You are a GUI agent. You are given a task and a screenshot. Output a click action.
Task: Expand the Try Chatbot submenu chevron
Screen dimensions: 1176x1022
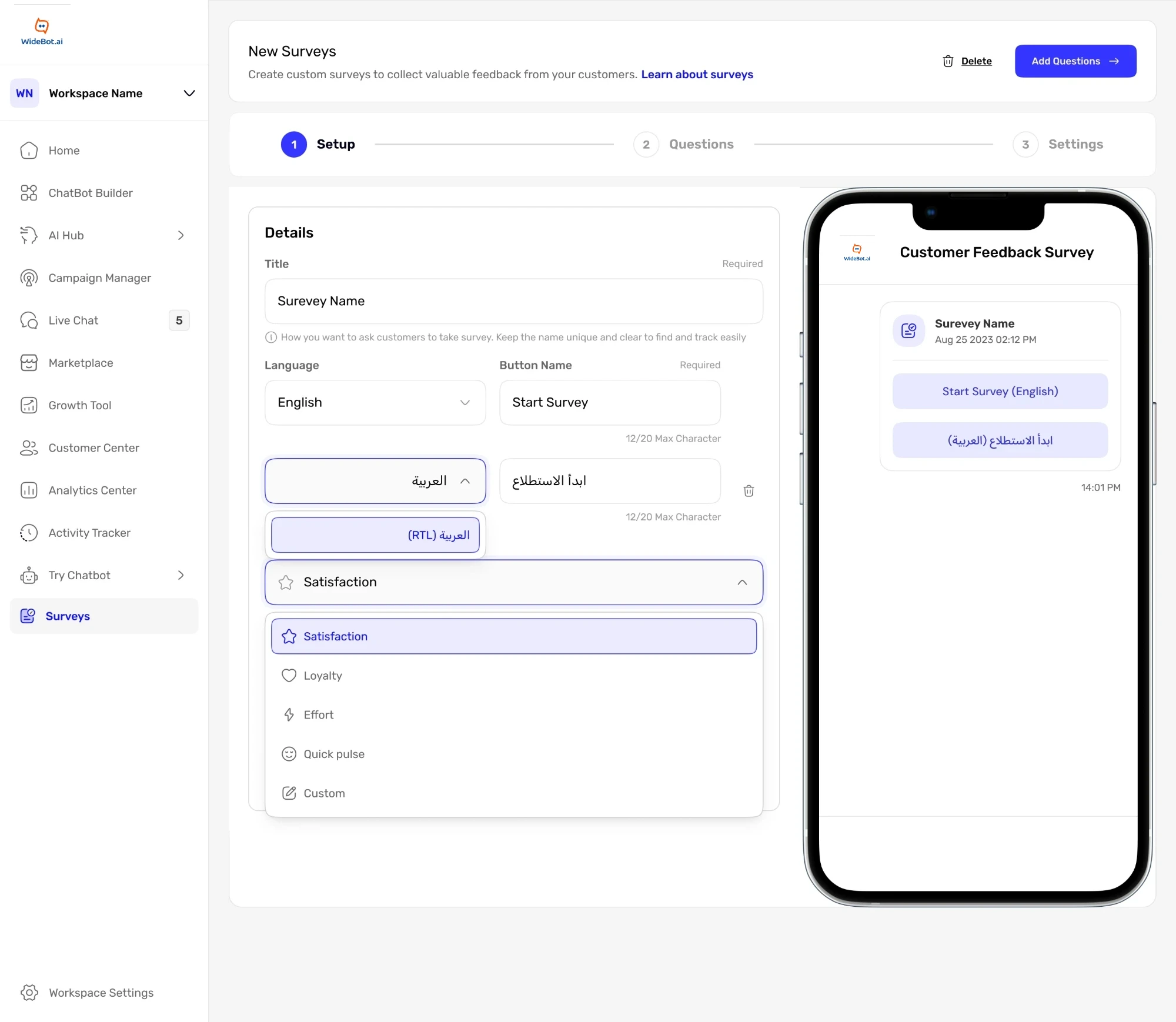click(x=181, y=575)
